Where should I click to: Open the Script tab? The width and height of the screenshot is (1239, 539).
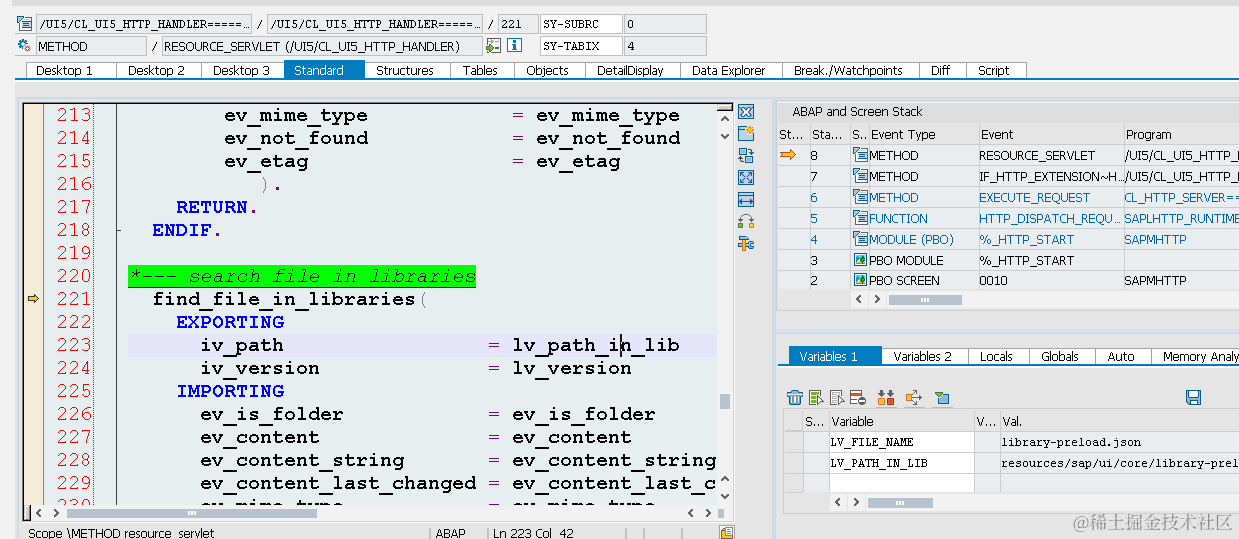coord(994,70)
